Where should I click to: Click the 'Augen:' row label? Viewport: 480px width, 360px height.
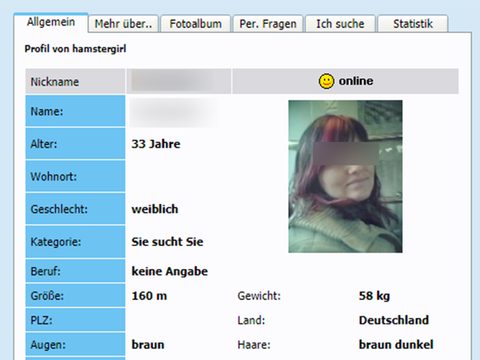(48, 345)
